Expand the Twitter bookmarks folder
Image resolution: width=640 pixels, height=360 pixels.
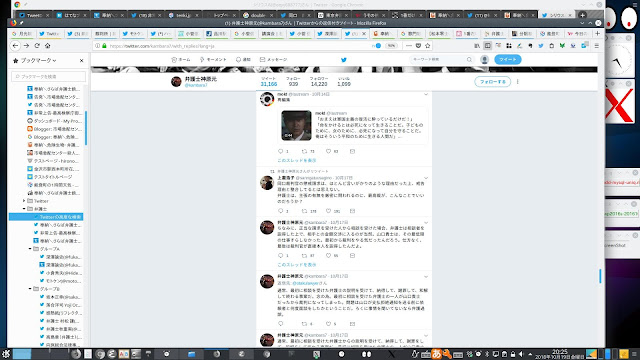coord(24,201)
